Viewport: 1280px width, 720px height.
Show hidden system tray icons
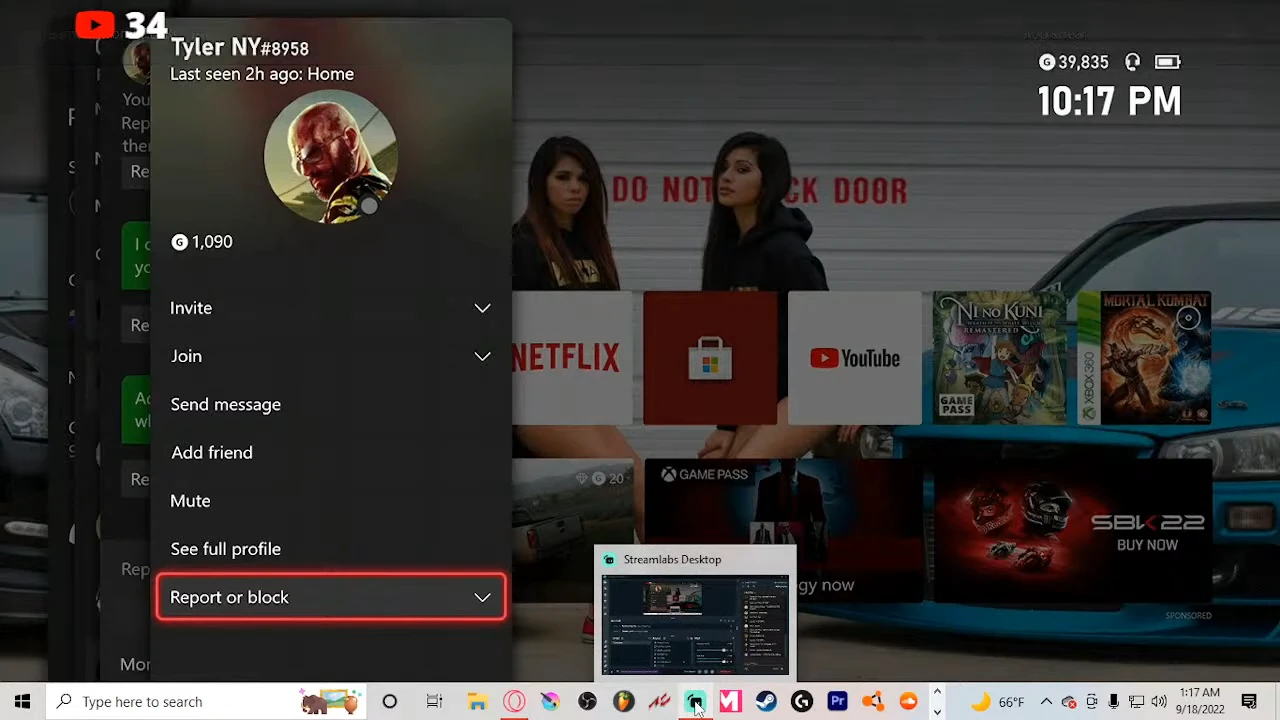pos(1046,702)
